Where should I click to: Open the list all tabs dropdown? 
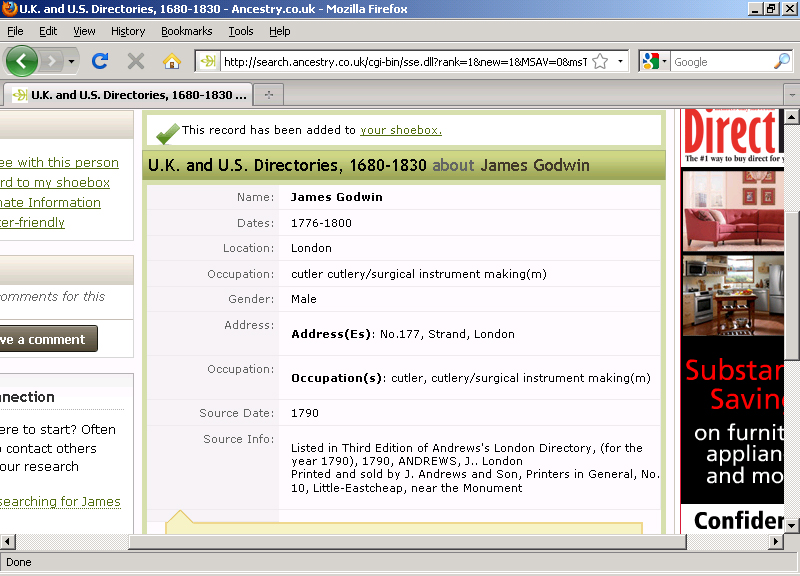[792, 95]
